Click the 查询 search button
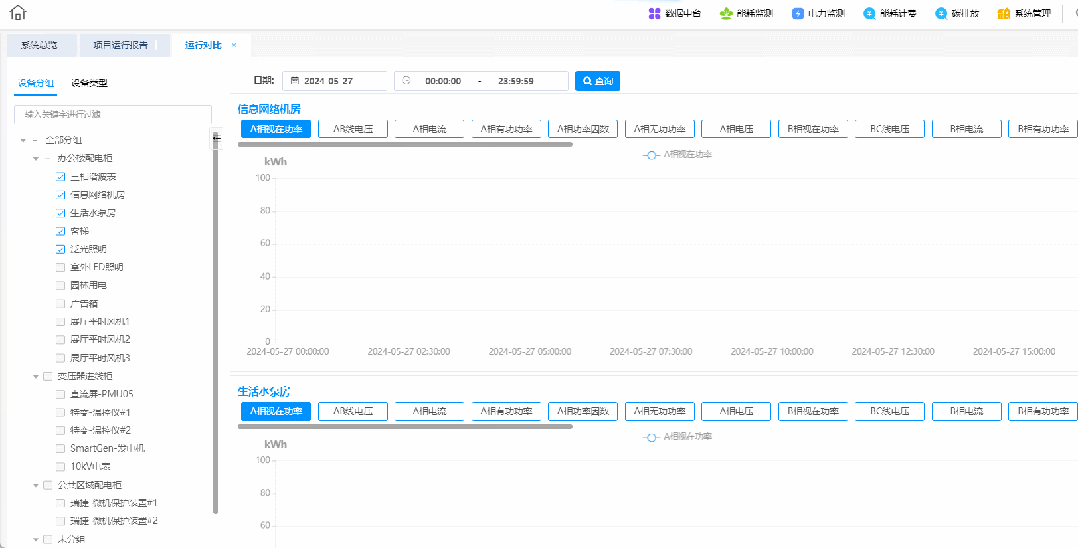This screenshot has width=1078, height=548. click(597, 81)
